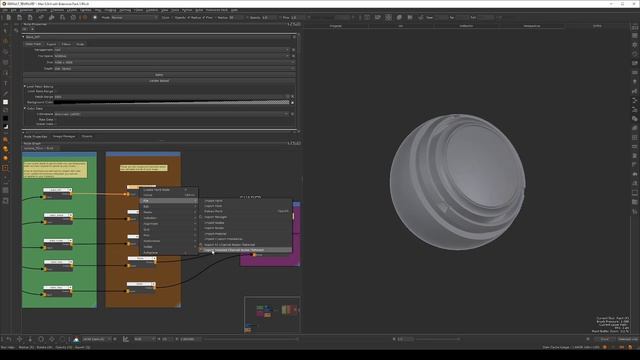The height and width of the screenshot is (360, 640).
Task: Click the node graph minimap thumbnail
Action: tap(272, 314)
